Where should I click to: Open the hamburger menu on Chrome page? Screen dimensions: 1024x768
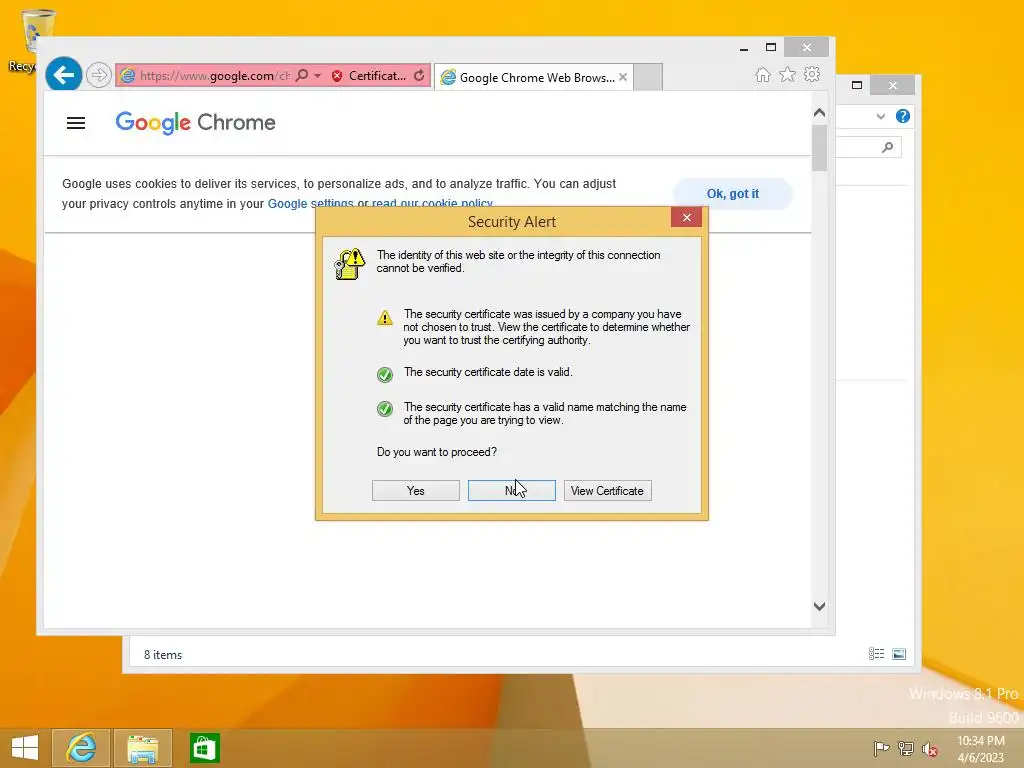click(76, 123)
